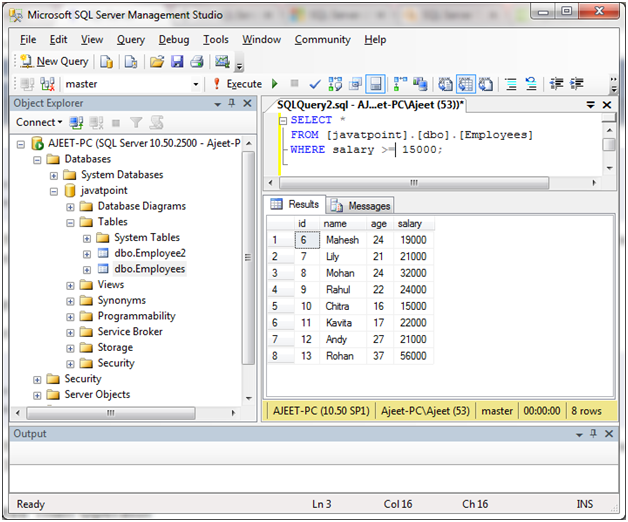Comment out the selected lines icon
Image resolution: width=628 pixels, height=522 pixels.
pos(511,84)
